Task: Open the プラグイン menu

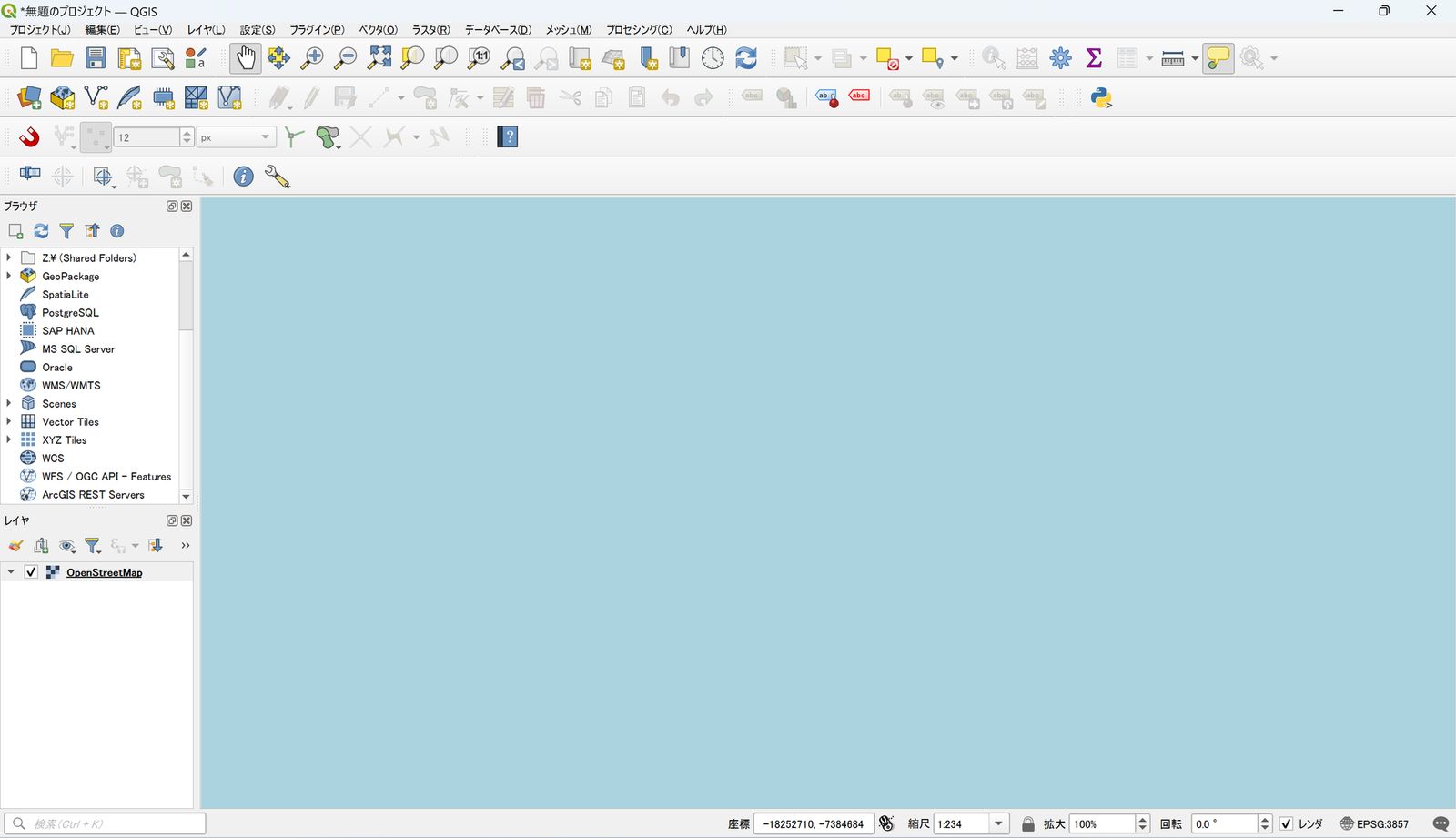Action: coord(317,30)
